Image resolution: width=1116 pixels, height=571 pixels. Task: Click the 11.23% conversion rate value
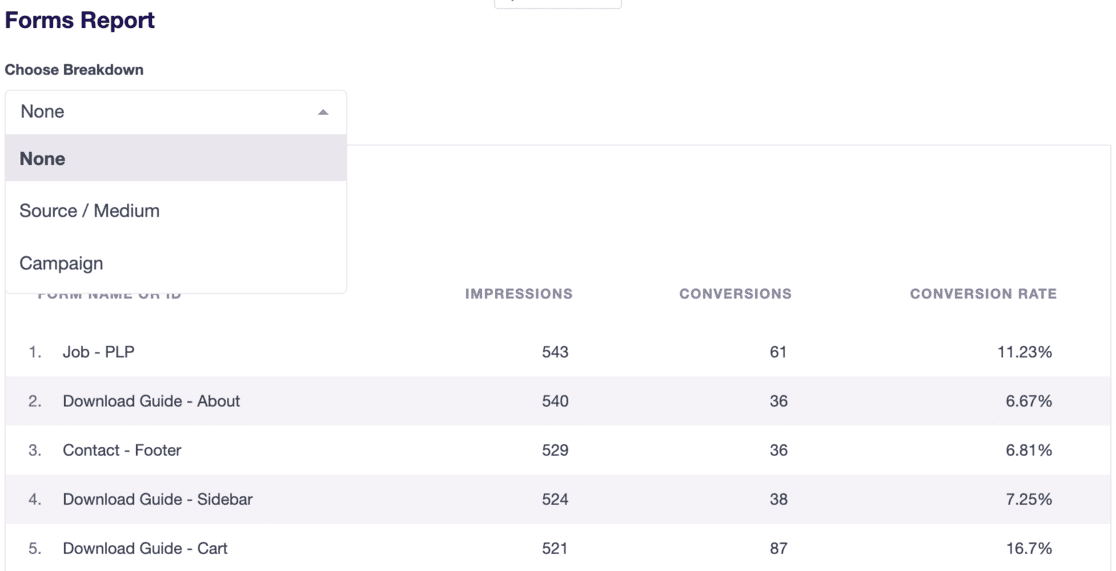click(x=1024, y=352)
